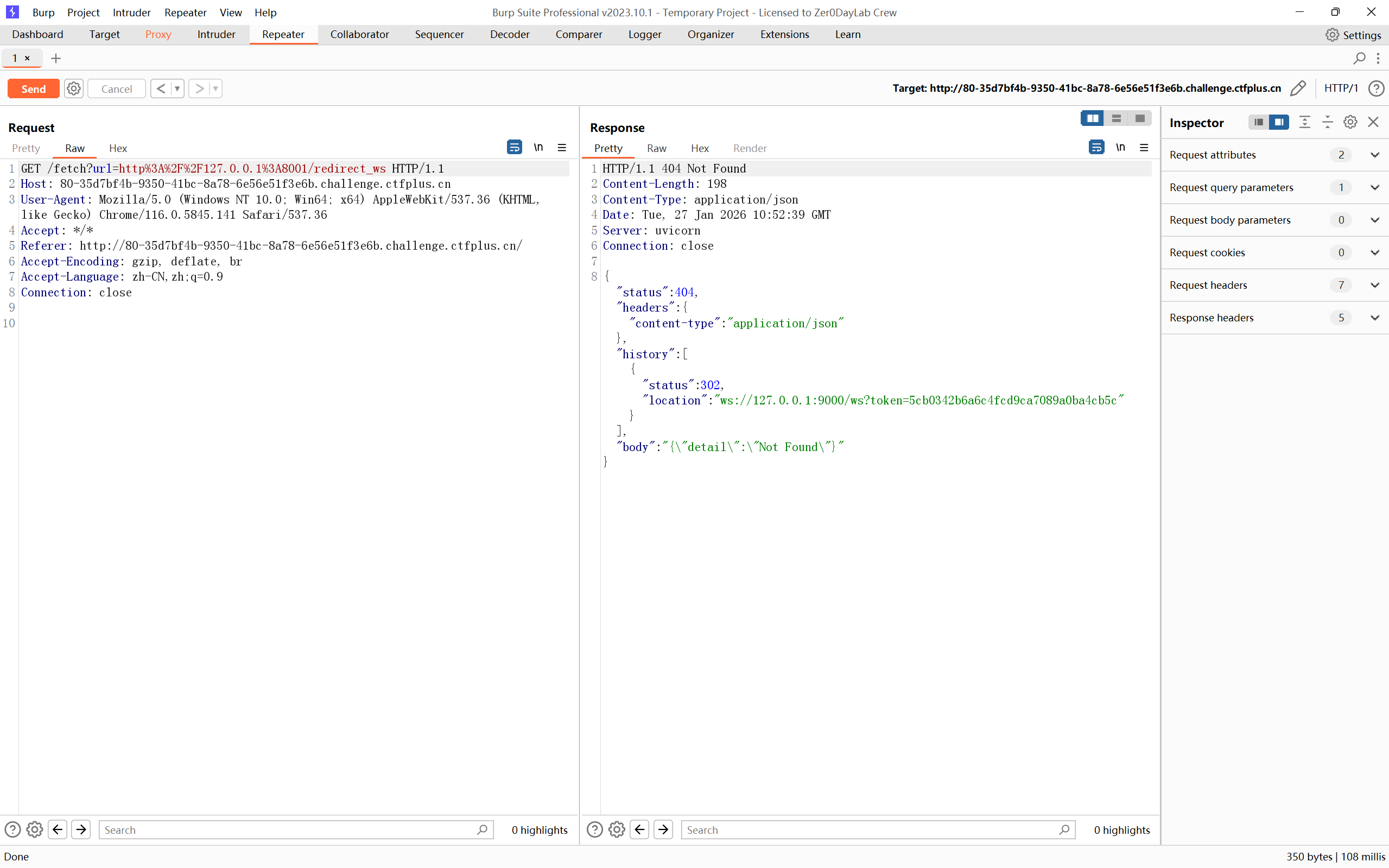This screenshot has height=868, width=1389.
Task: Select top-bottom layout for request/response
Action: 1117,118
